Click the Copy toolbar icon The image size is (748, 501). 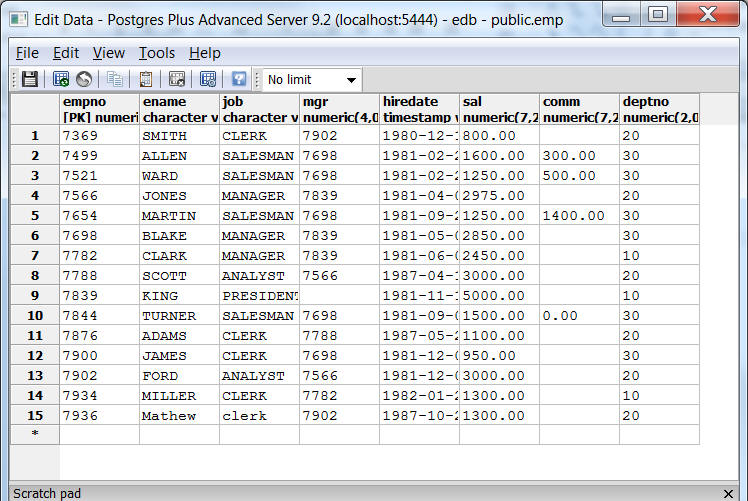tap(115, 79)
